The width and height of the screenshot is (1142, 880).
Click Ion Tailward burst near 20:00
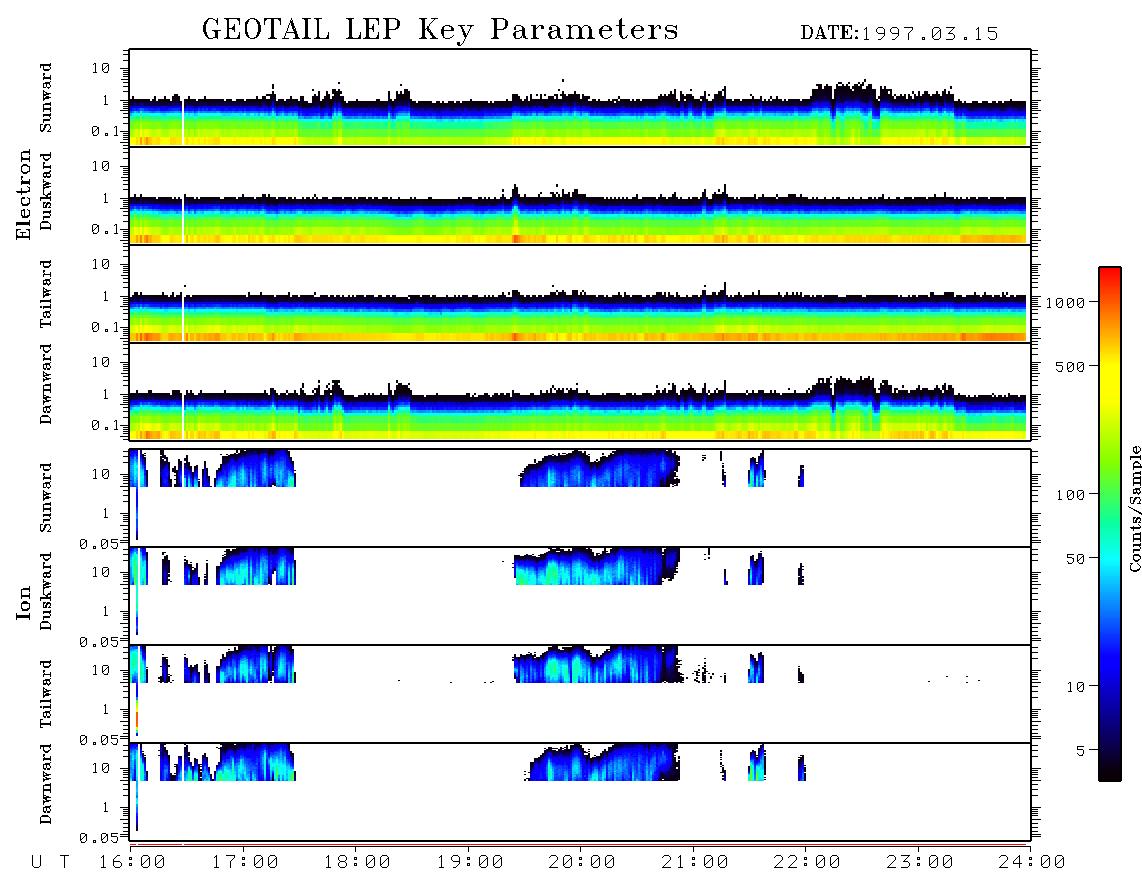[596, 665]
